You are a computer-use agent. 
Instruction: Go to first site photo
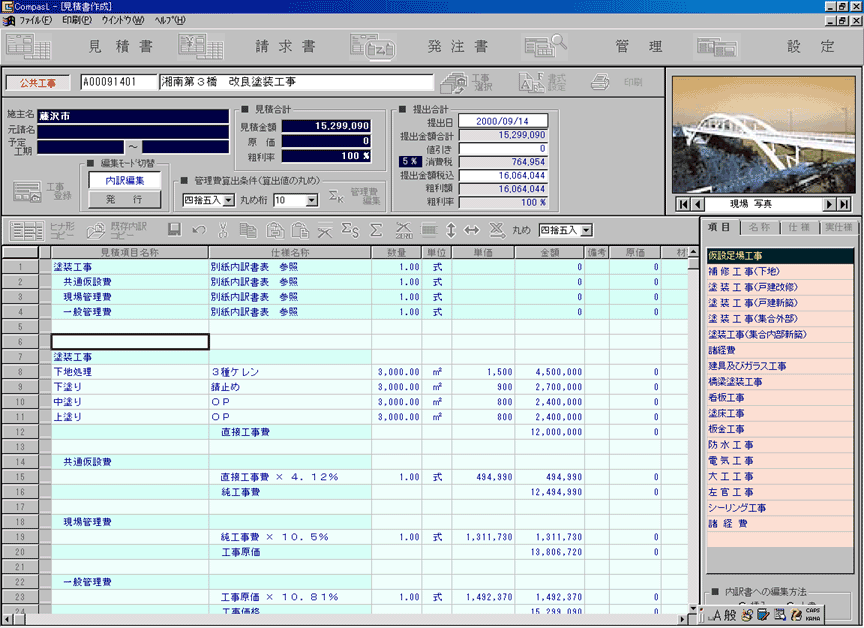[683, 204]
